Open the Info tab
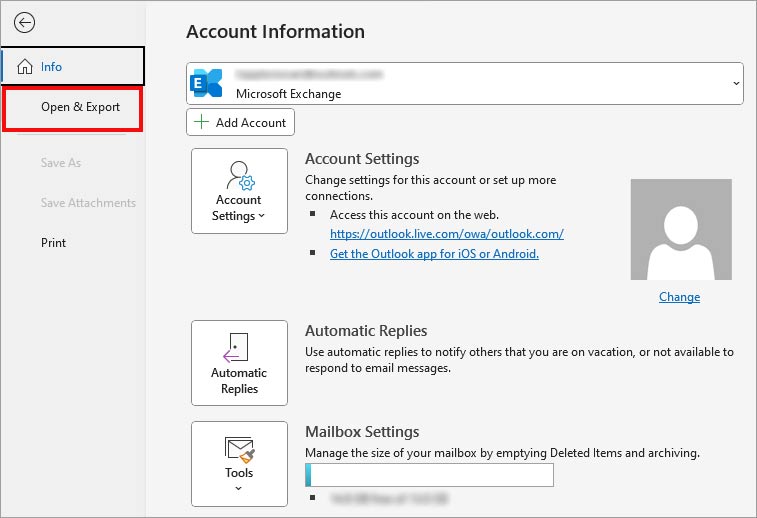Viewport: 757px width, 518px height. coord(73,66)
